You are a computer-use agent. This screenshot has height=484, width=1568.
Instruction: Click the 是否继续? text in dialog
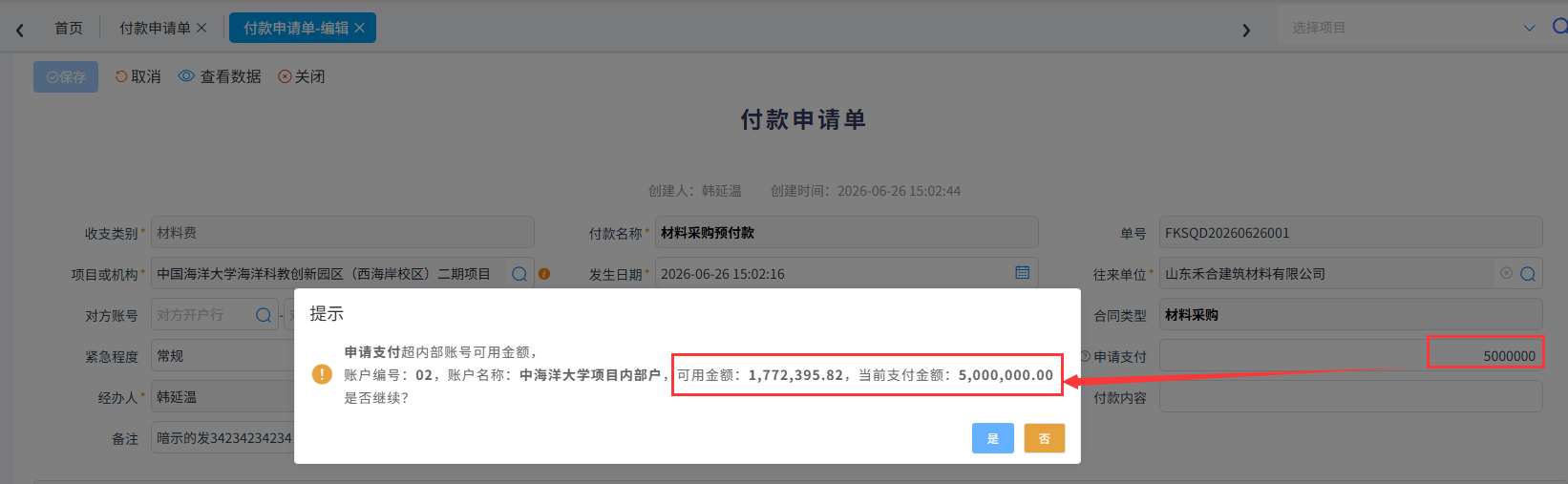point(376,398)
